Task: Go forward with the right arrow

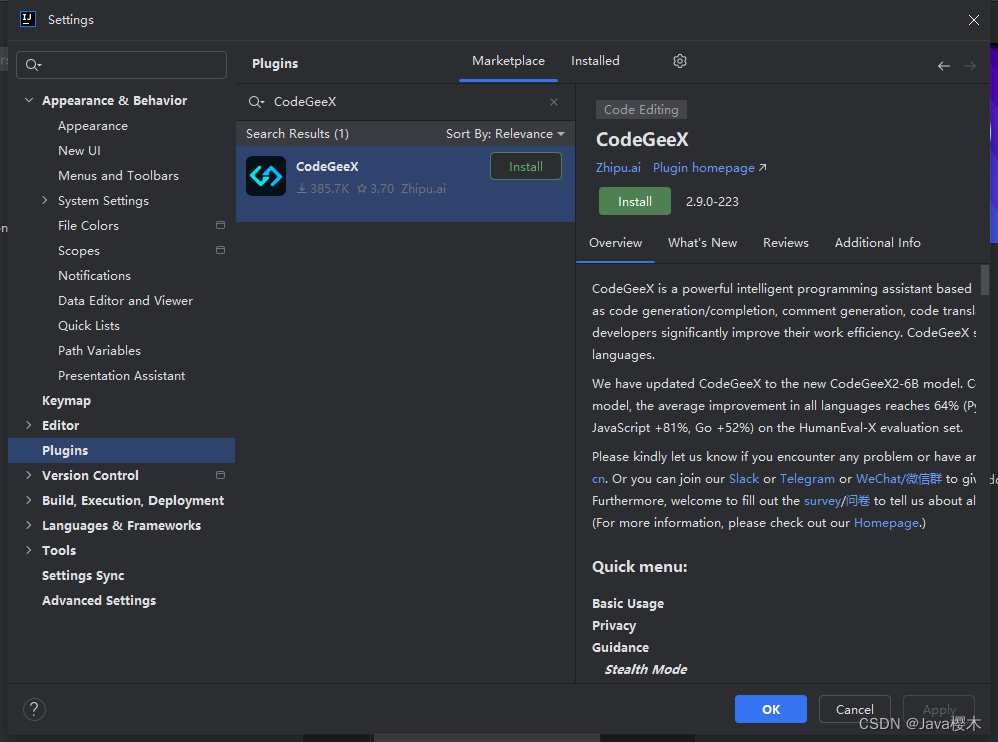Action: (x=969, y=66)
